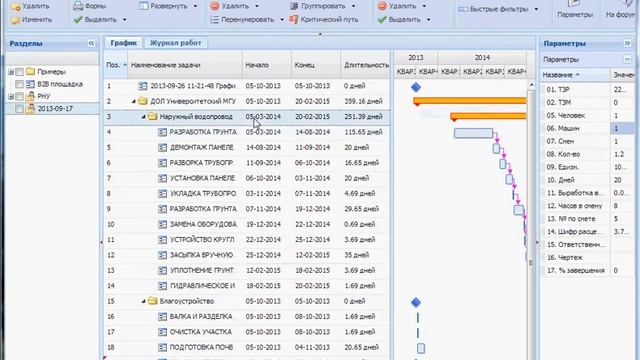
Task: Click the value cell of 06. Машин
Action: 622,128
